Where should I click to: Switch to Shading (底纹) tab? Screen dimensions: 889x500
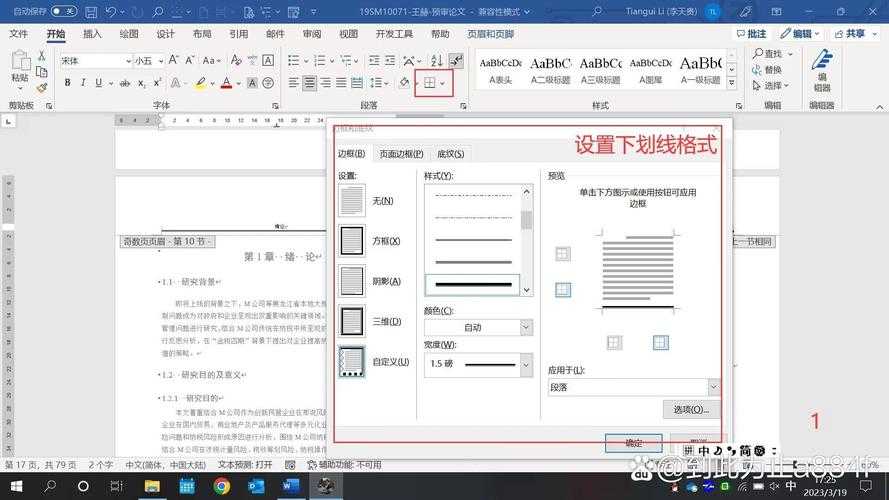pos(451,154)
